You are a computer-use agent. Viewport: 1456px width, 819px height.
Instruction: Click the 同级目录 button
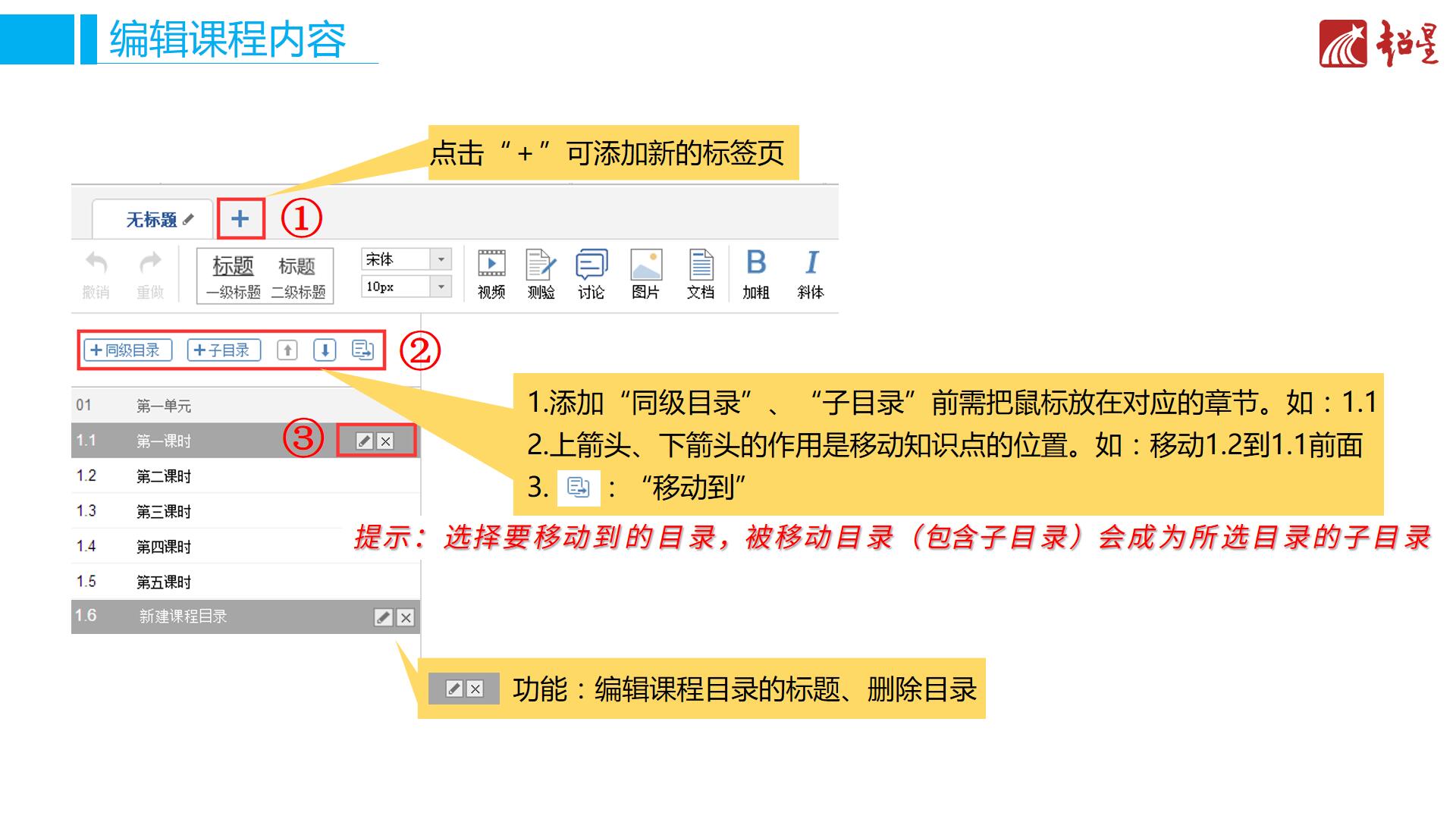click(127, 350)
